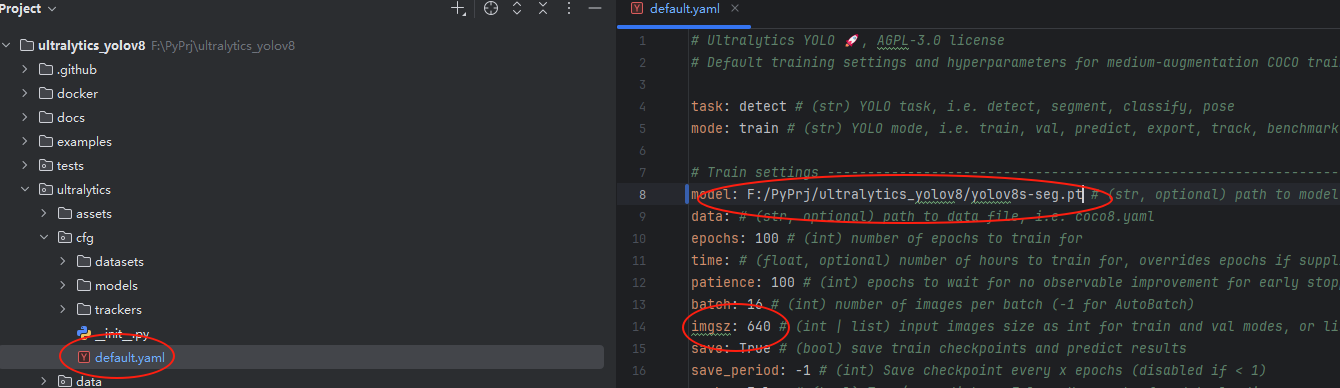Select the assets folder in project tree
The height and width of the screenshot is (388, 1340).
click(93, 214)
